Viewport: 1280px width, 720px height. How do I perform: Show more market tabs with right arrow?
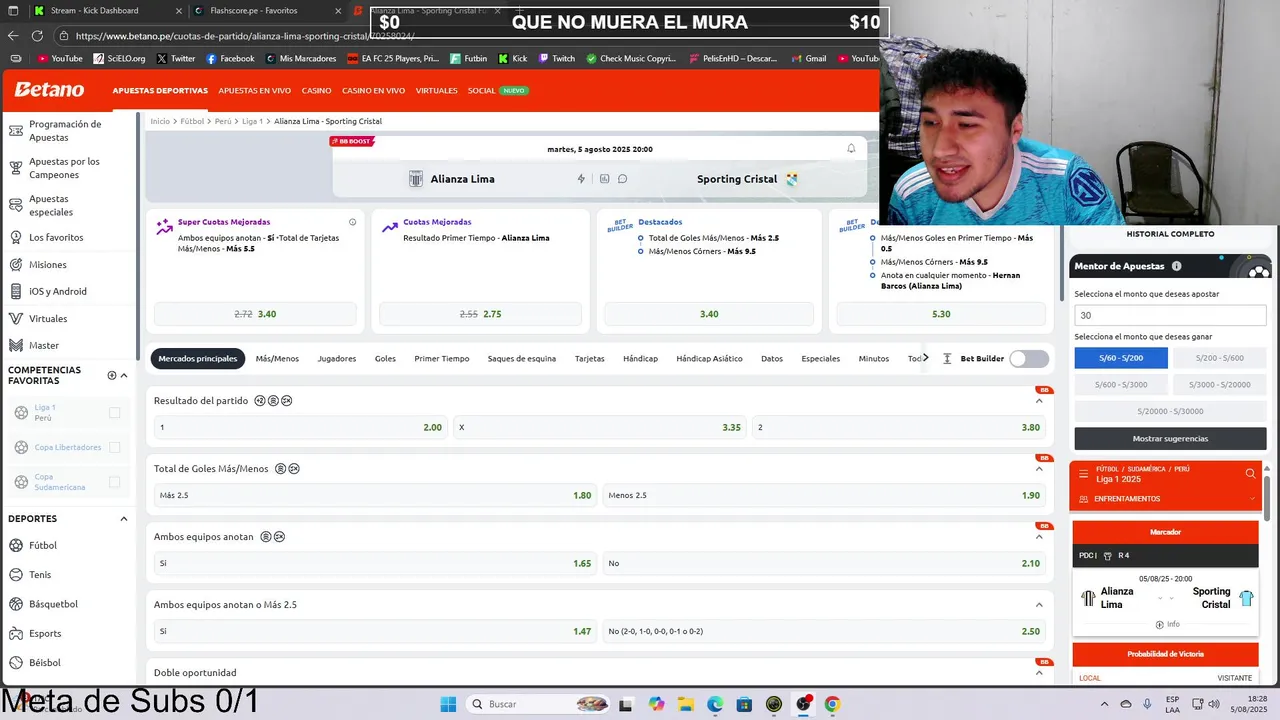tap(926, 358)
